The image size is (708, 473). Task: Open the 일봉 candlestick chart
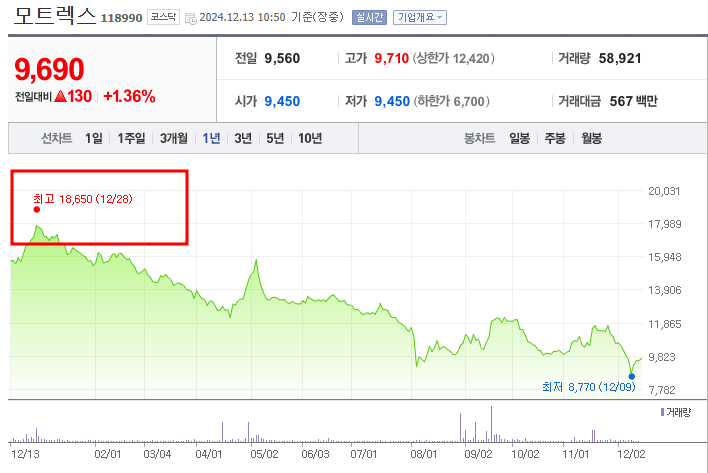coord(519,138)
